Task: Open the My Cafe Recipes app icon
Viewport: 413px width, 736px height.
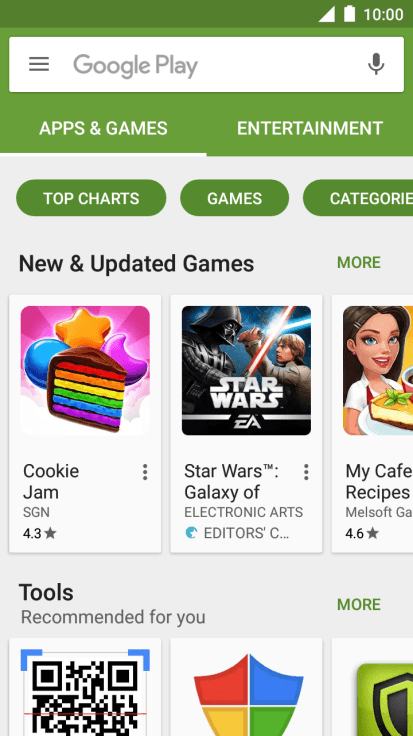Action: click(x=378, y=370)
